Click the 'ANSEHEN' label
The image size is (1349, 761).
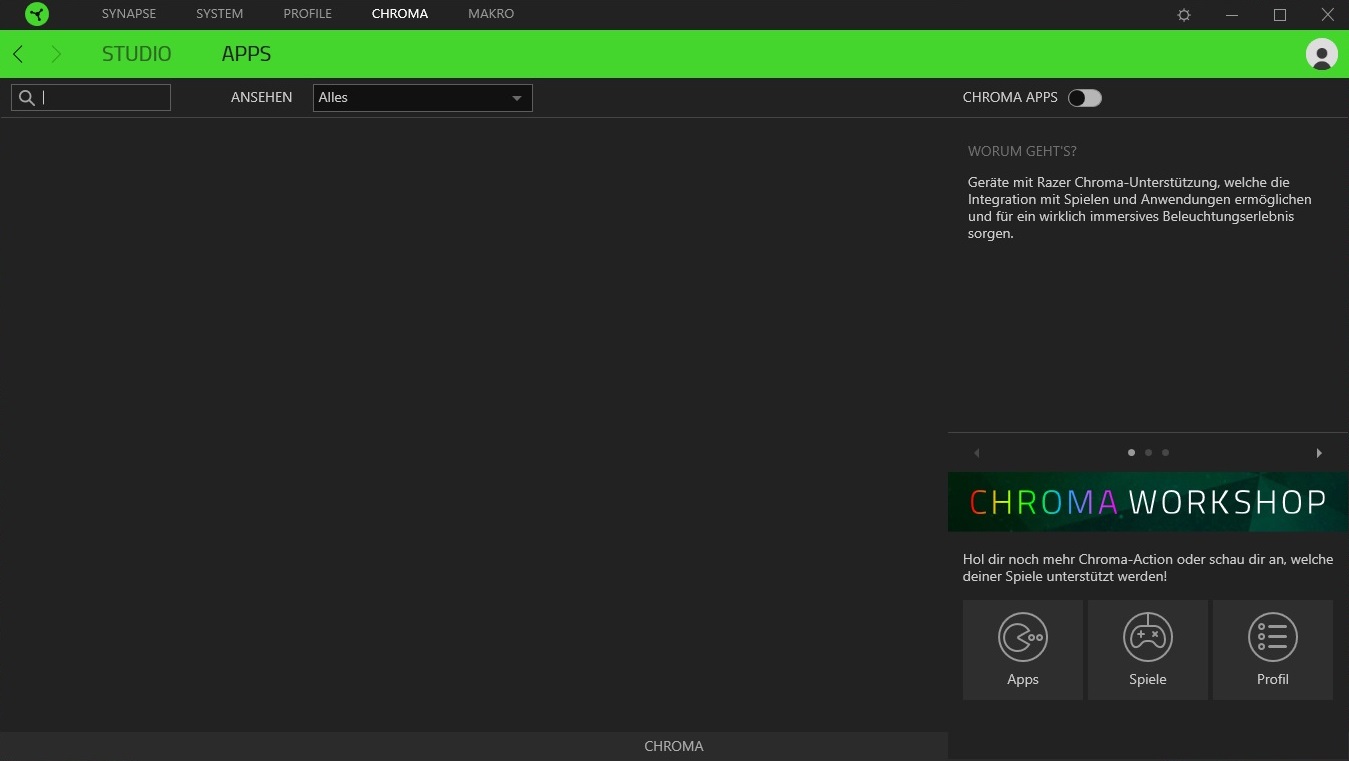coord(262,98)
